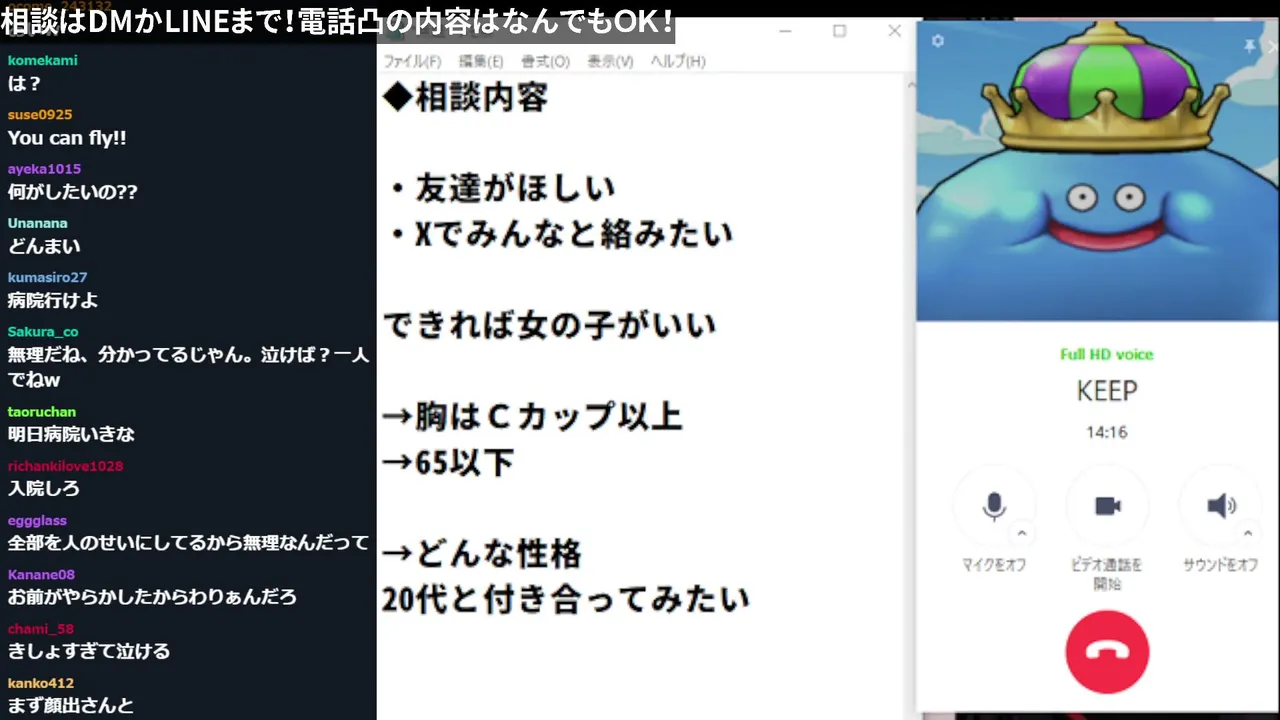Viewport: 1280px width, 720px height.
Task: Turn off the microphone in the call
Action: tap(994, 506)
